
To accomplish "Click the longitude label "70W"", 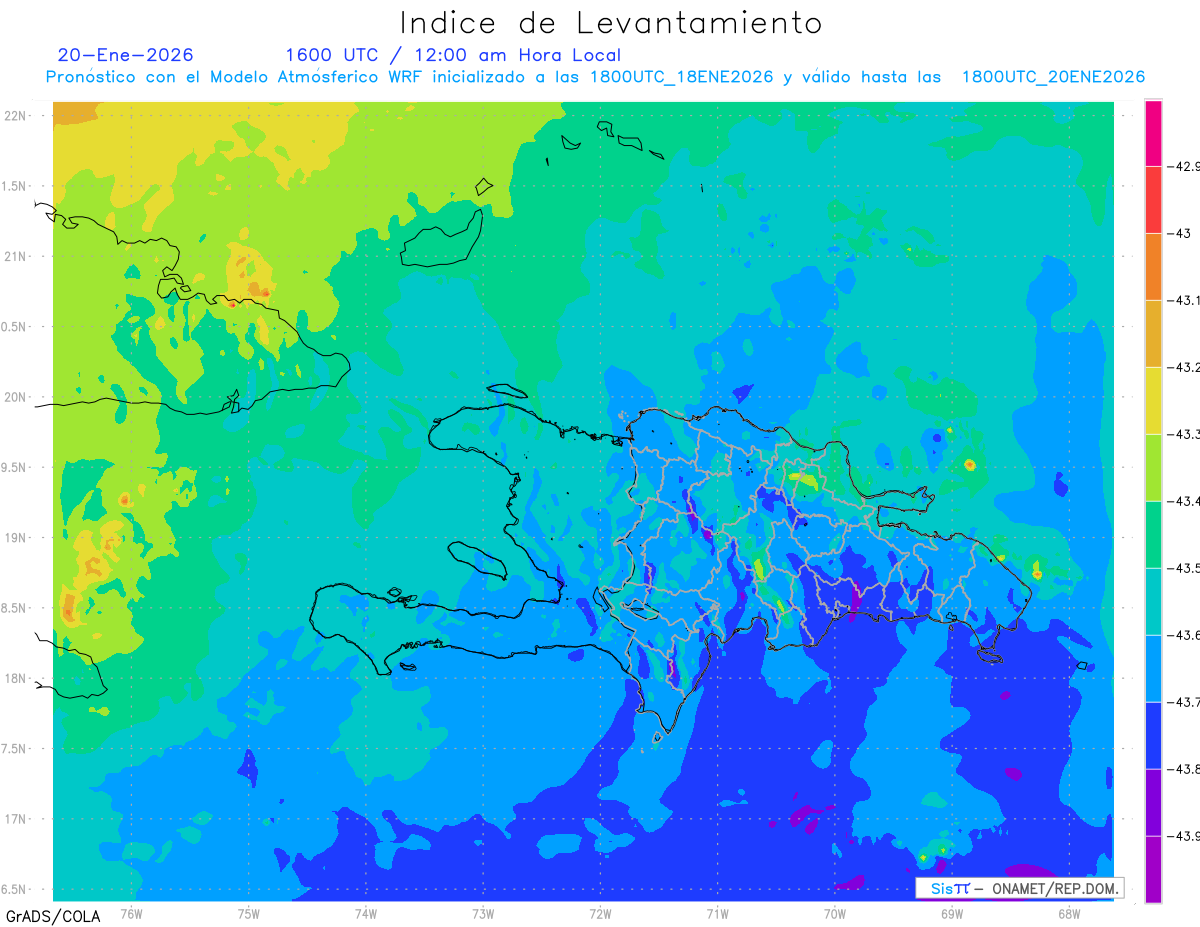I will (834, 914).
